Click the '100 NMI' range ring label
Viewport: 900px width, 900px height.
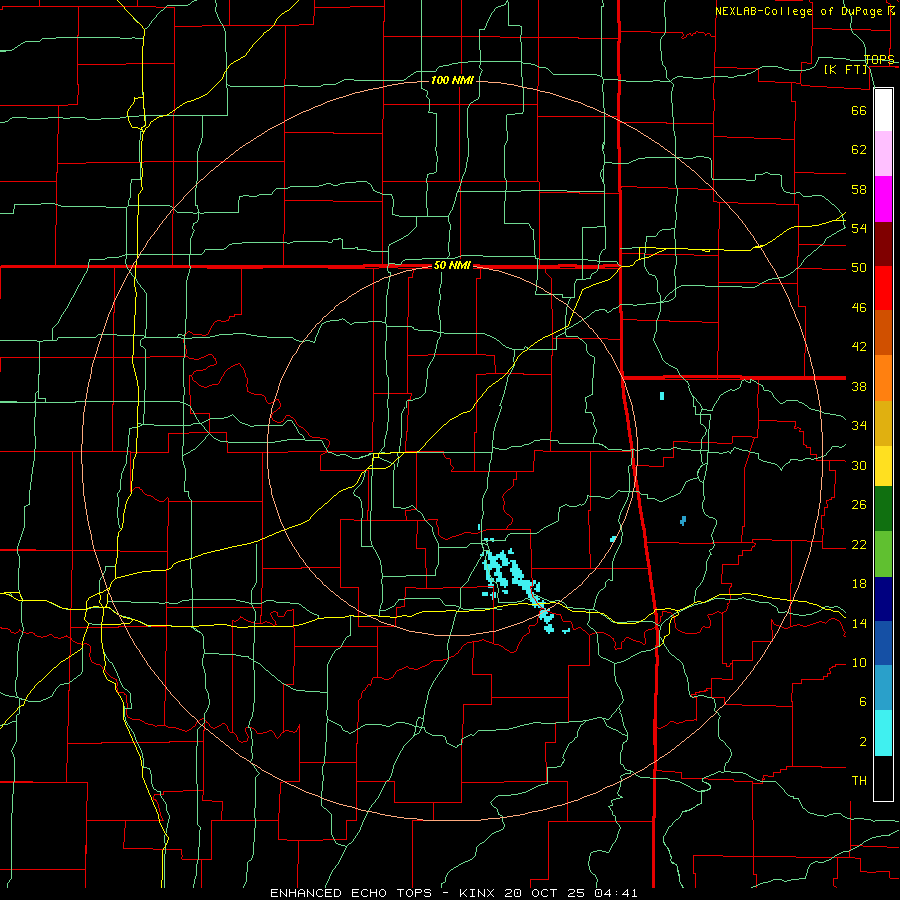click(x=452, y=80)
